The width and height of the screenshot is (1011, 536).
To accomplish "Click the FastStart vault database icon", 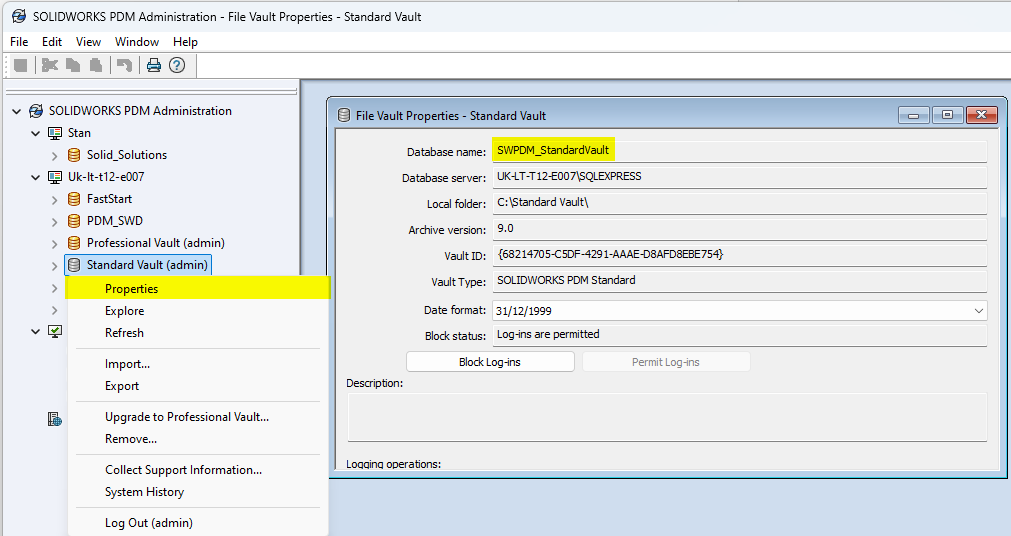I will [x=74, y=199].
